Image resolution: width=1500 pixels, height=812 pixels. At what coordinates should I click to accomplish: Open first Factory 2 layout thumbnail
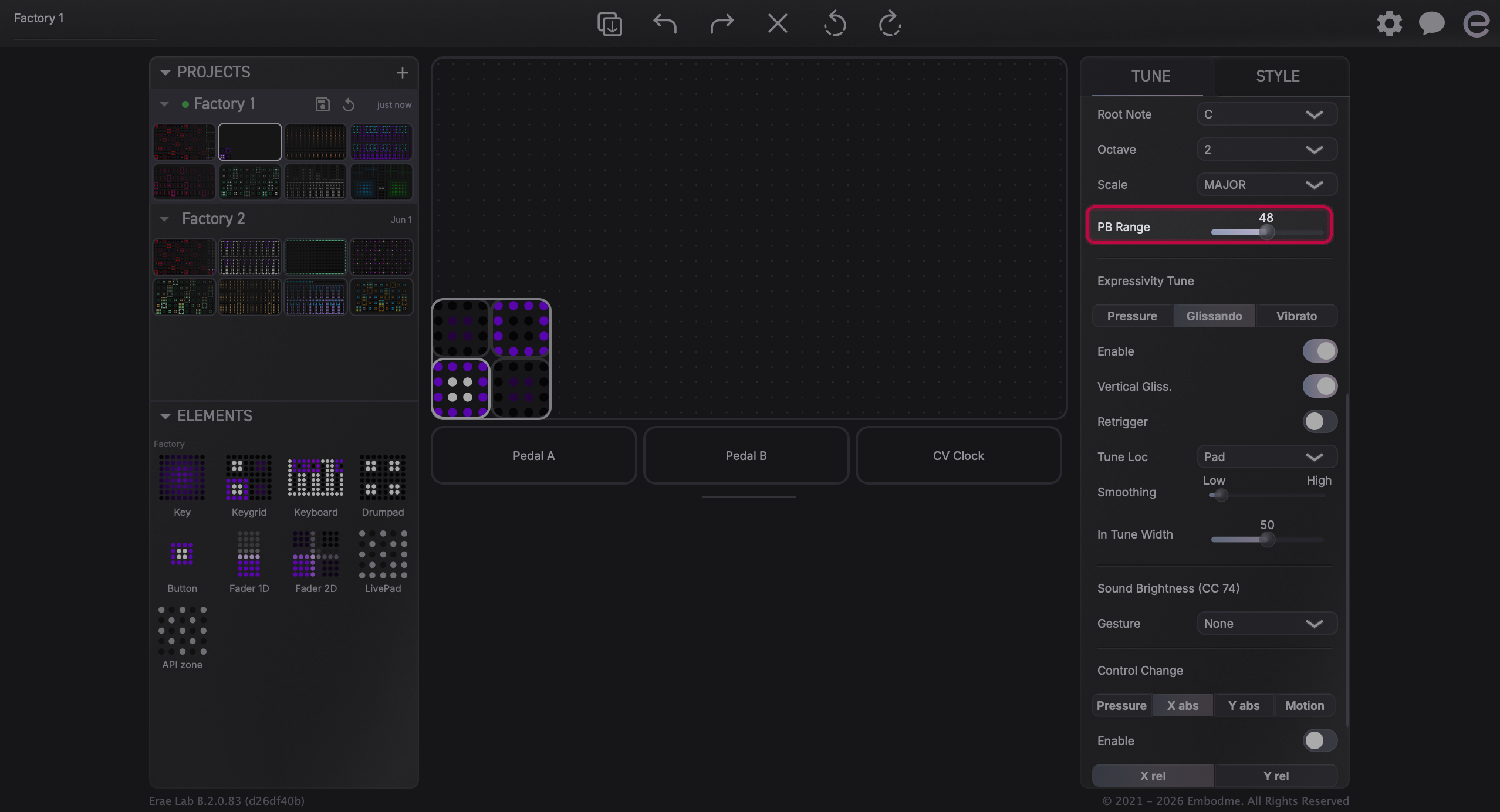(x=184, y=256)
